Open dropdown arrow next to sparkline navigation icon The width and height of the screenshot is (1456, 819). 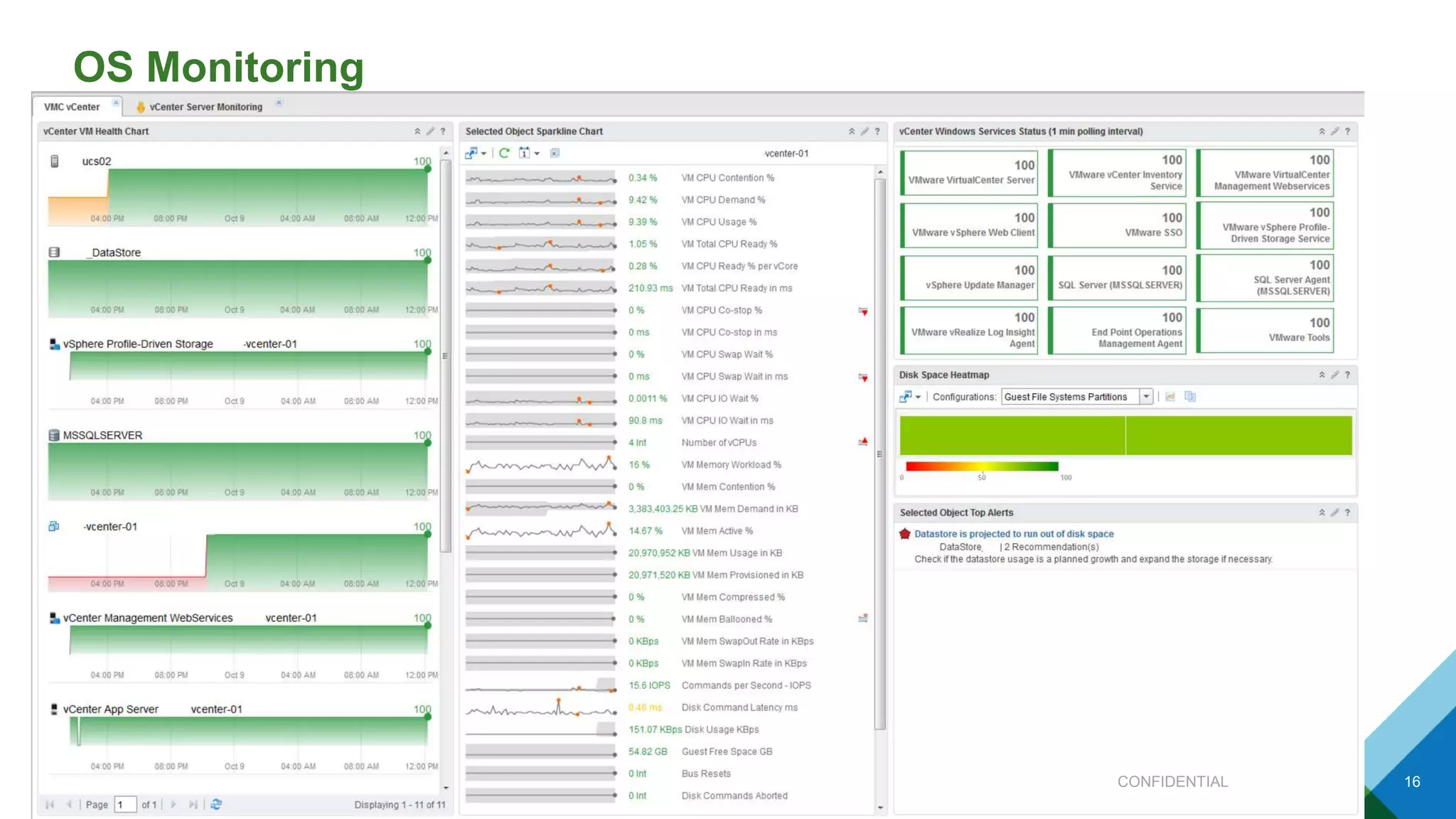tap(483, 154)
